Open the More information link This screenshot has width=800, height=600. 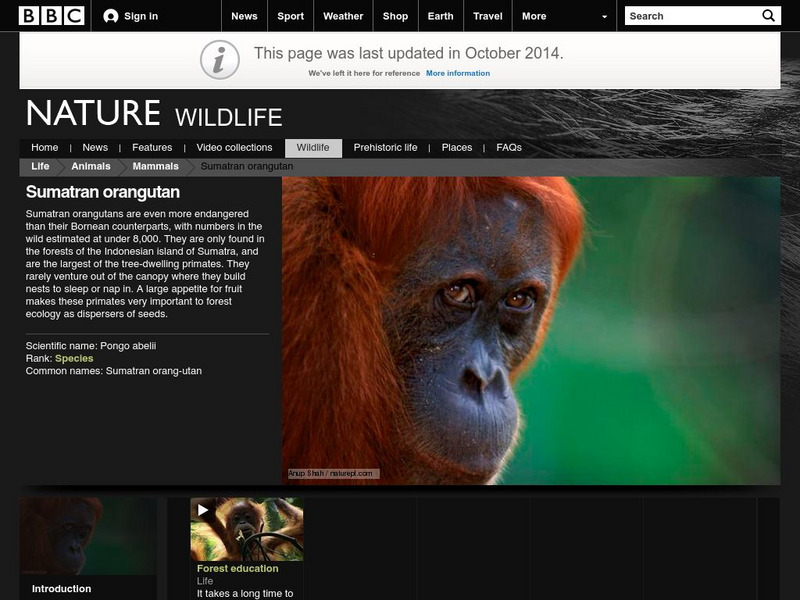(x=458, y=73)
